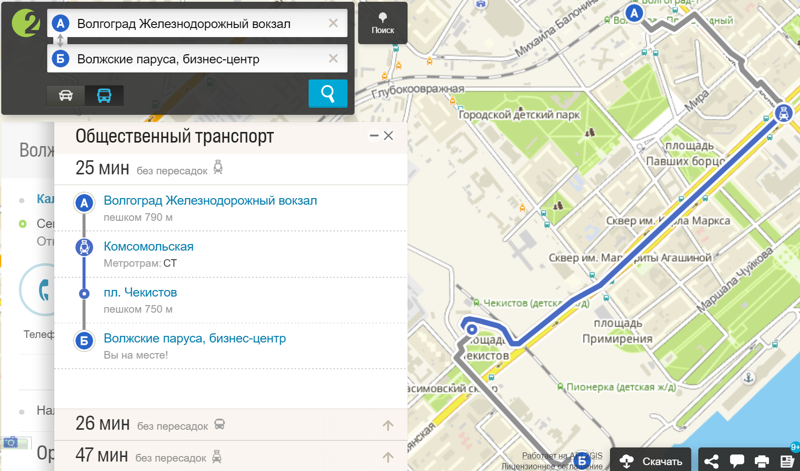The width and height of the screenshot is (800, 471).
Task: Open the Комсомольская stop link
Action: (x=148, y=246)
